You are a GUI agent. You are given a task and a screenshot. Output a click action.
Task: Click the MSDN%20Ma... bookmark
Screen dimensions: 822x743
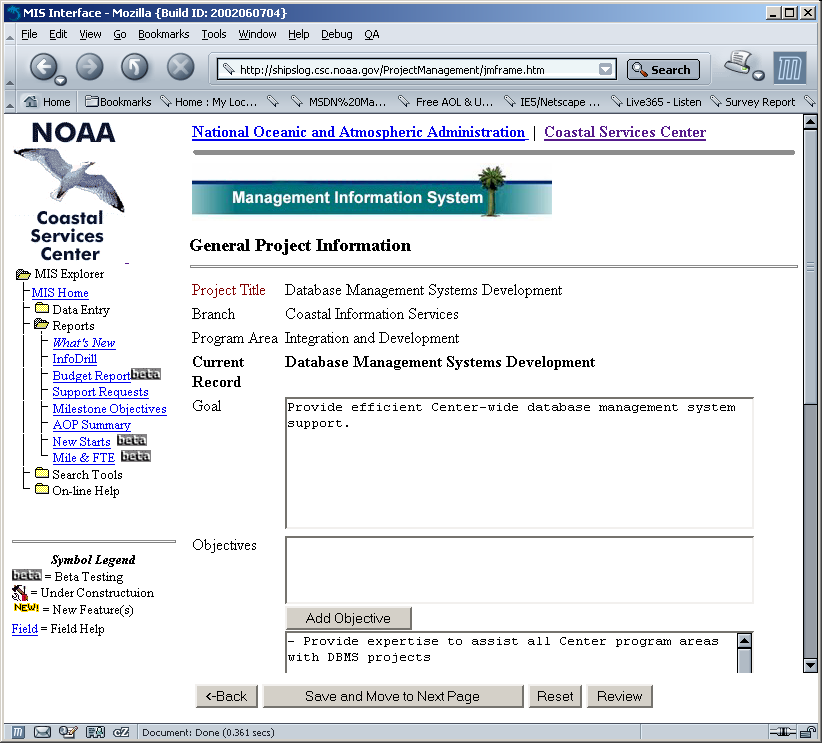pos(338,102)
